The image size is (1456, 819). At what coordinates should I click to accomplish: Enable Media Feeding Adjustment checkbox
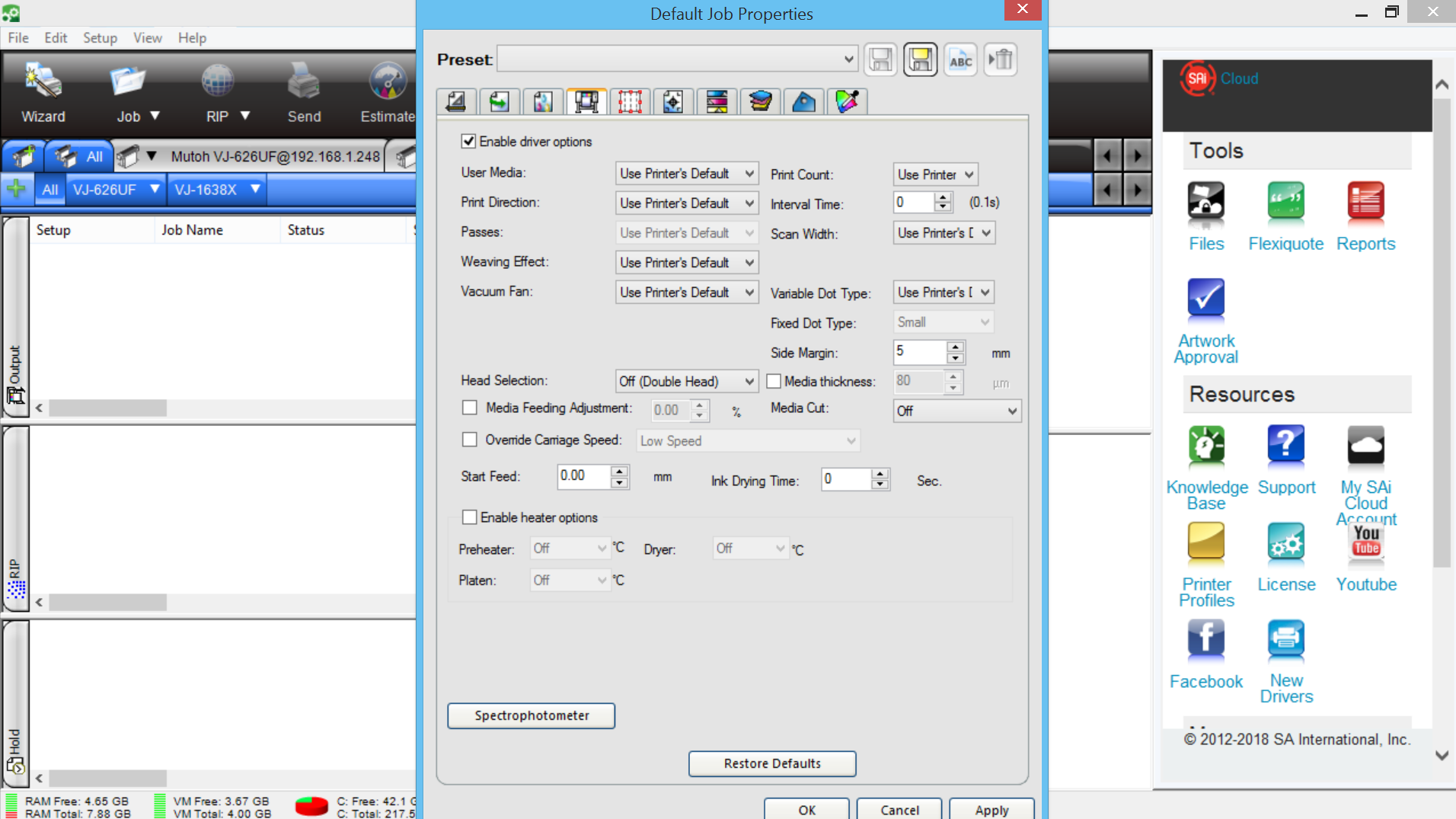pyautogui.click(x=470, y=408)
